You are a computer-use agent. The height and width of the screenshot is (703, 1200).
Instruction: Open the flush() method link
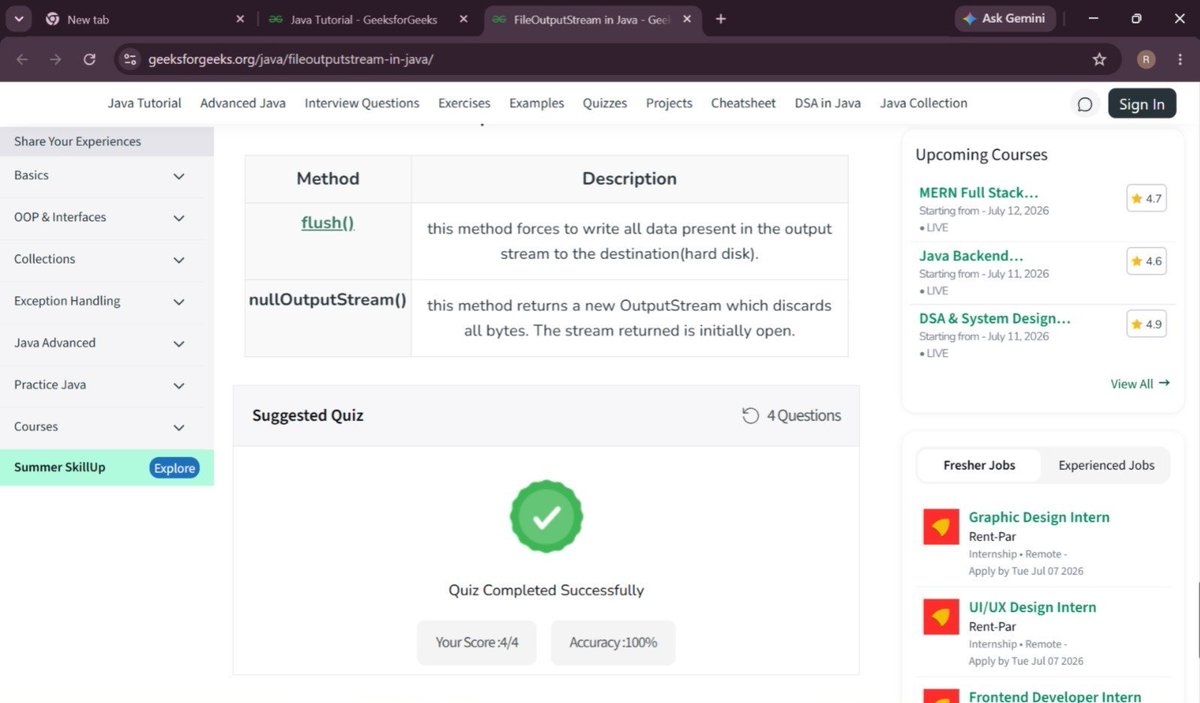(x=328, y=223)
